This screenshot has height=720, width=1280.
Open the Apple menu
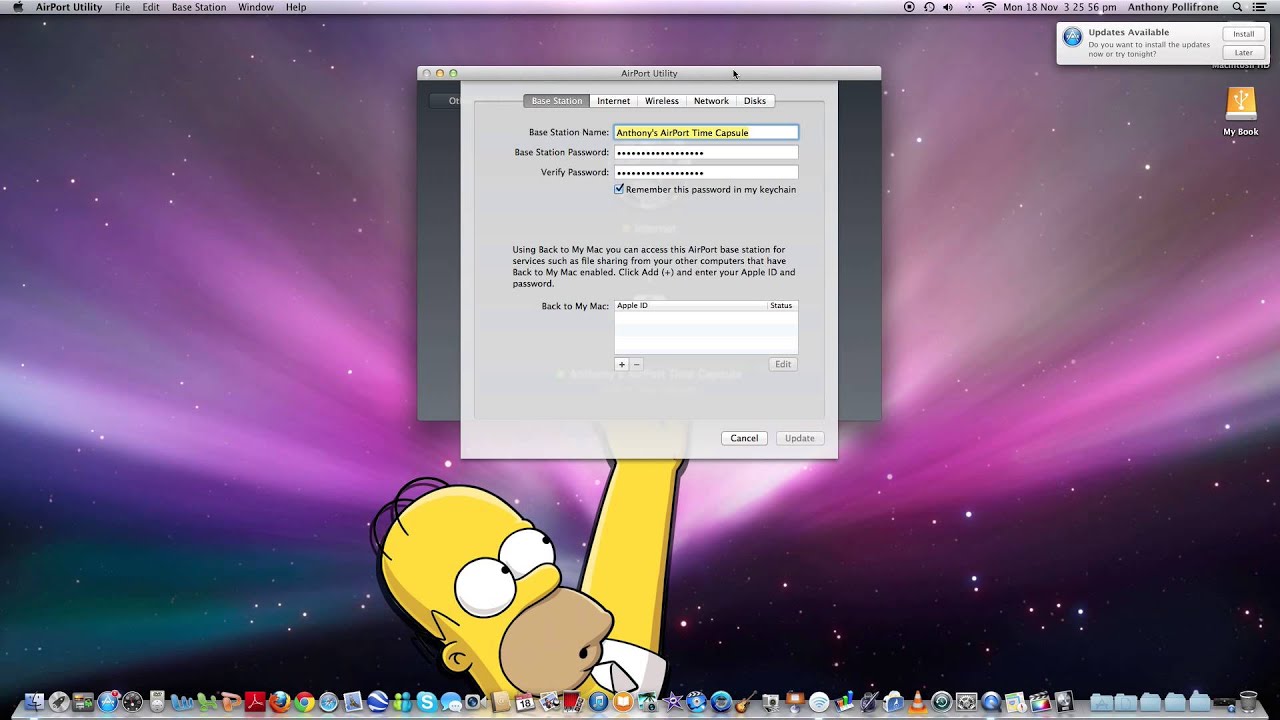click(x=17, y=7)
